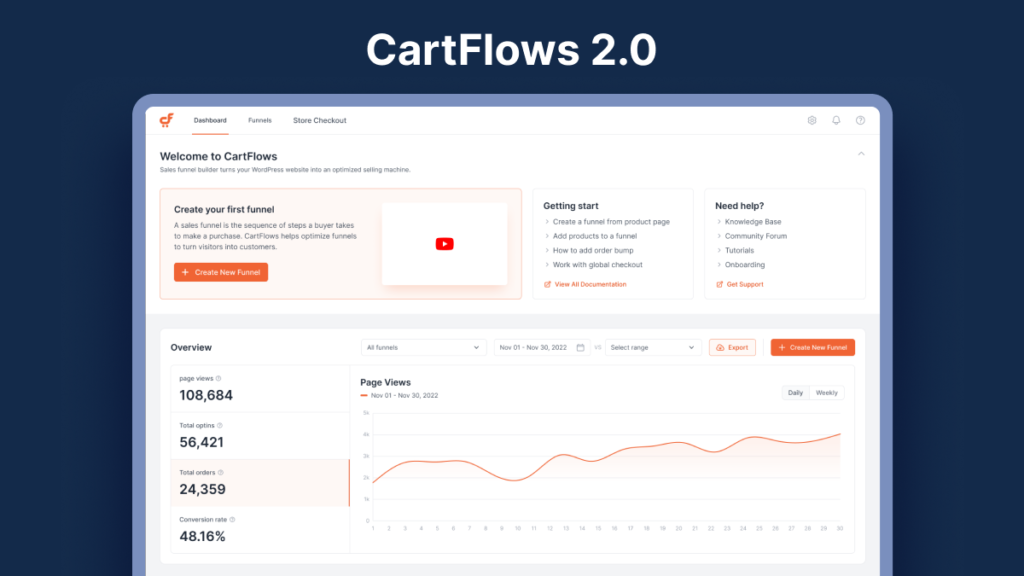Switch chart to Weekly view
The image size is (1024, 576).
click(x=826, y=392)
